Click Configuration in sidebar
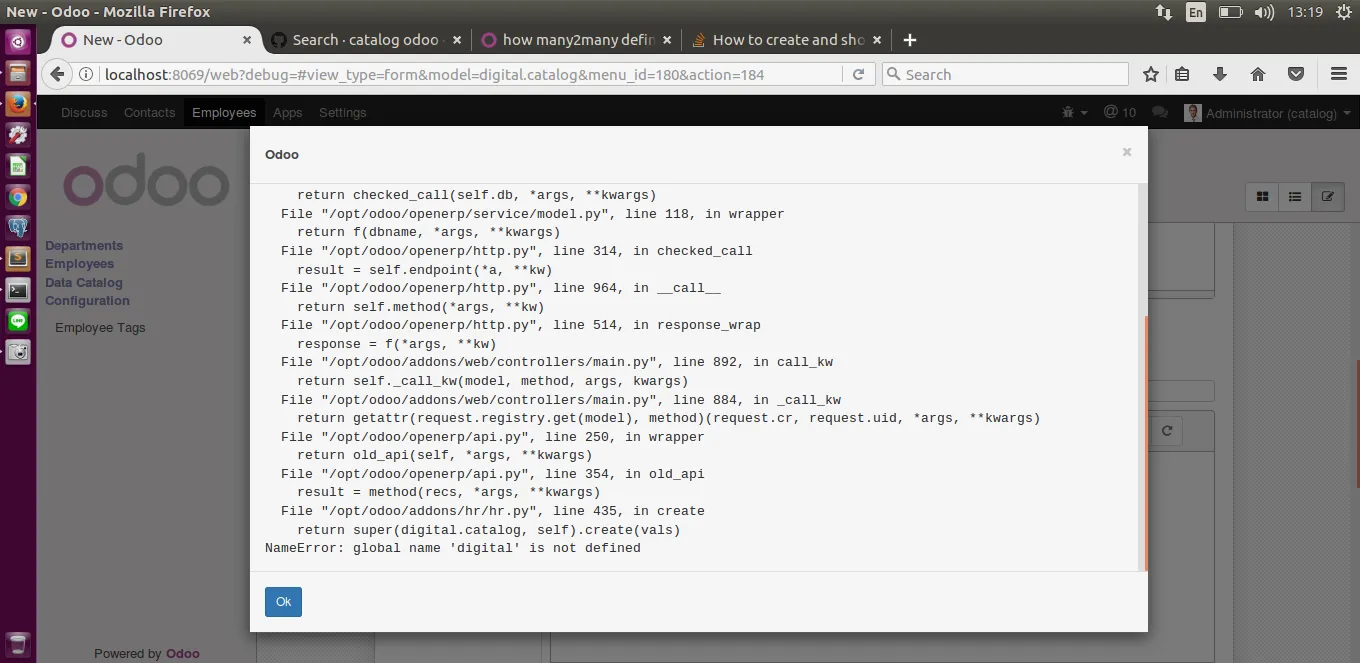Image resolution: width=1360 pixels, height=663 pixels. tap(87, 300)
